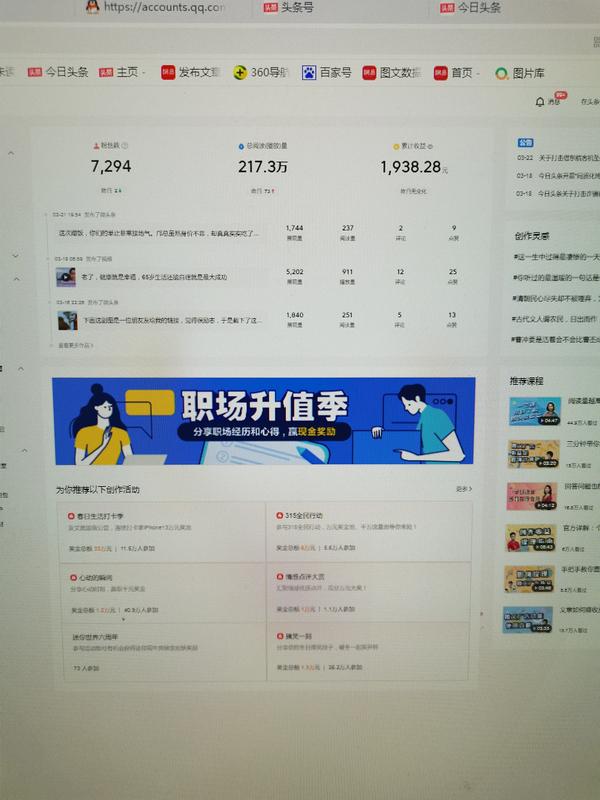The image size is (600, 800).
Task: Open the first post with 1,744 impressions
Action: (158, 233)
